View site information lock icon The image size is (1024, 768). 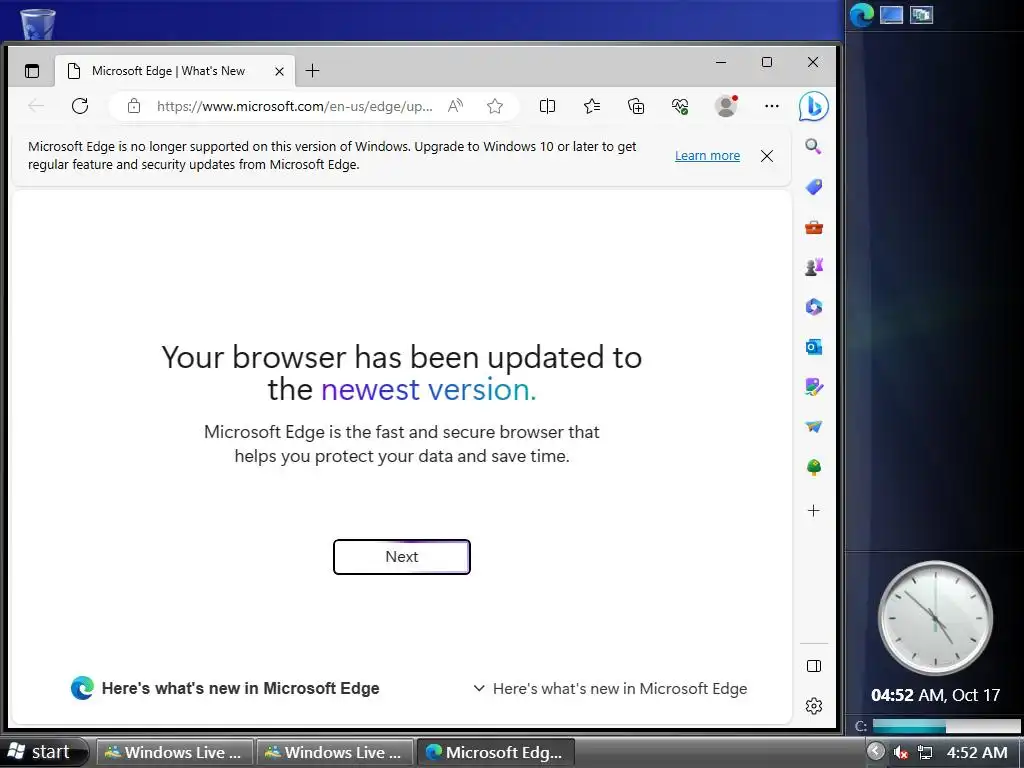(x=134, y=106)
